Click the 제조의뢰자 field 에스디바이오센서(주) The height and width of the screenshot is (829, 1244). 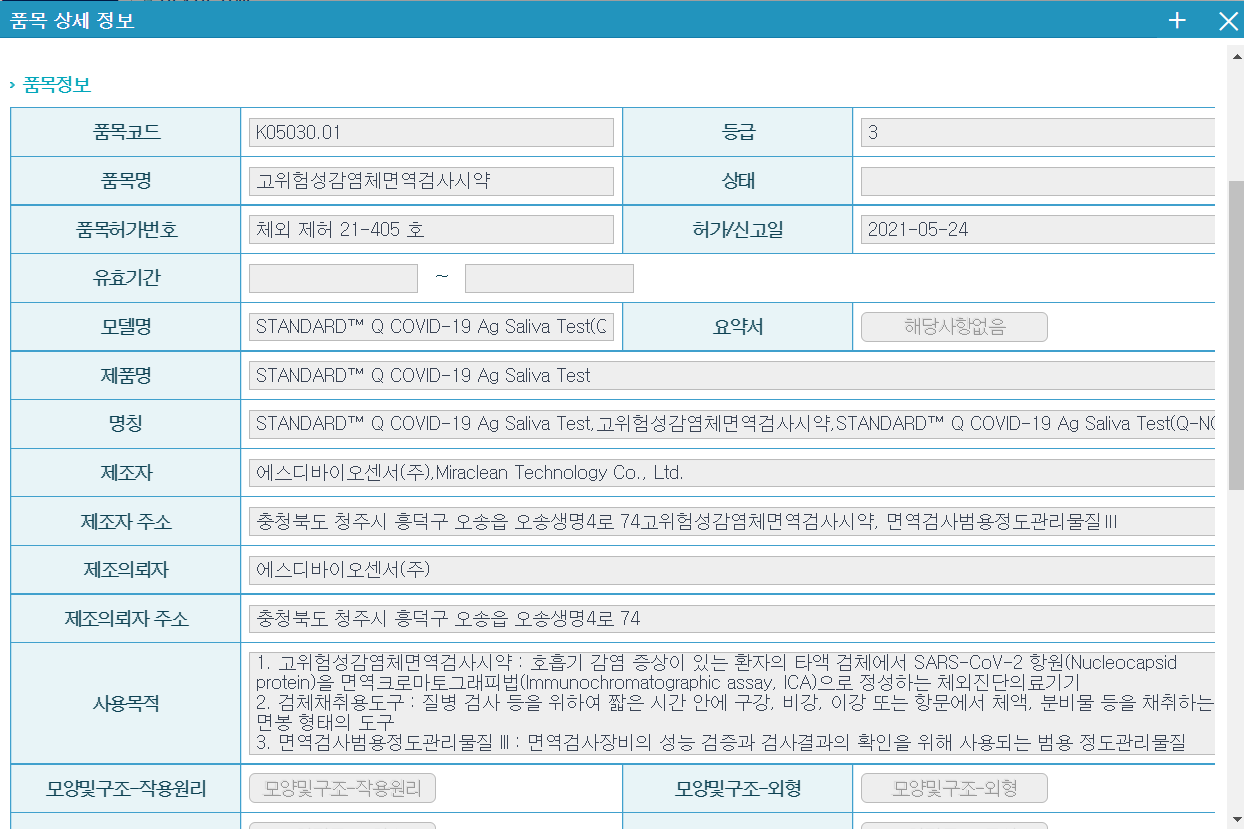[732, 570]
